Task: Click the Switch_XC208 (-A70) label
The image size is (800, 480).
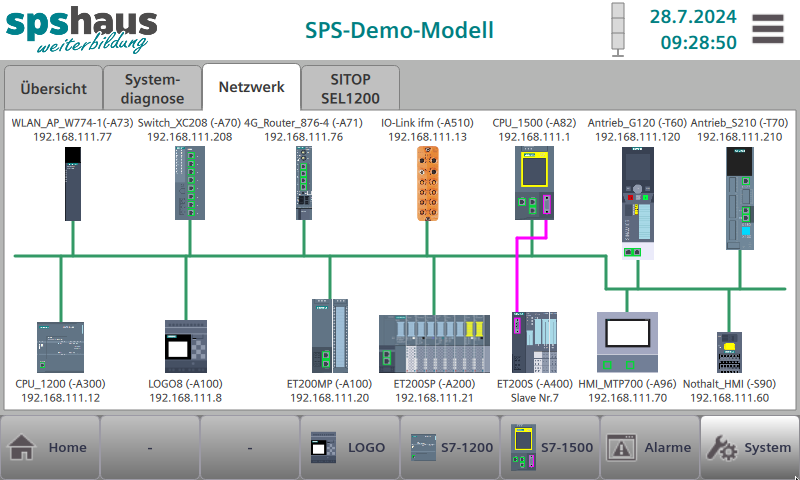Action: (x=189, y=123)
